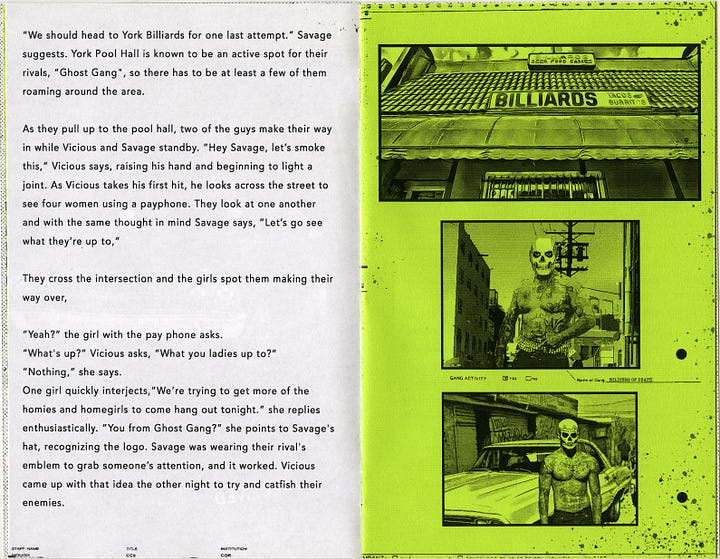Click line 'roaming around the area.'
The height and width of the screenshot is (559, 720).
(83, 91)
